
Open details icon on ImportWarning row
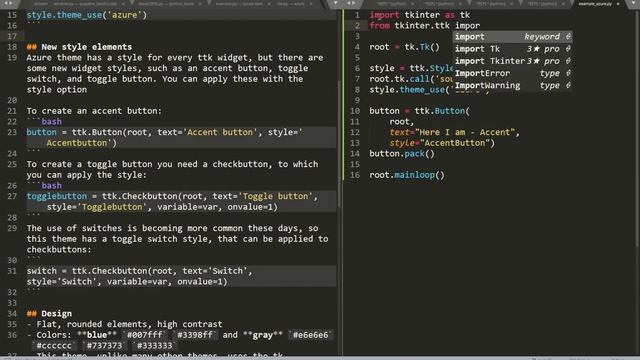[x=568, y=86]
